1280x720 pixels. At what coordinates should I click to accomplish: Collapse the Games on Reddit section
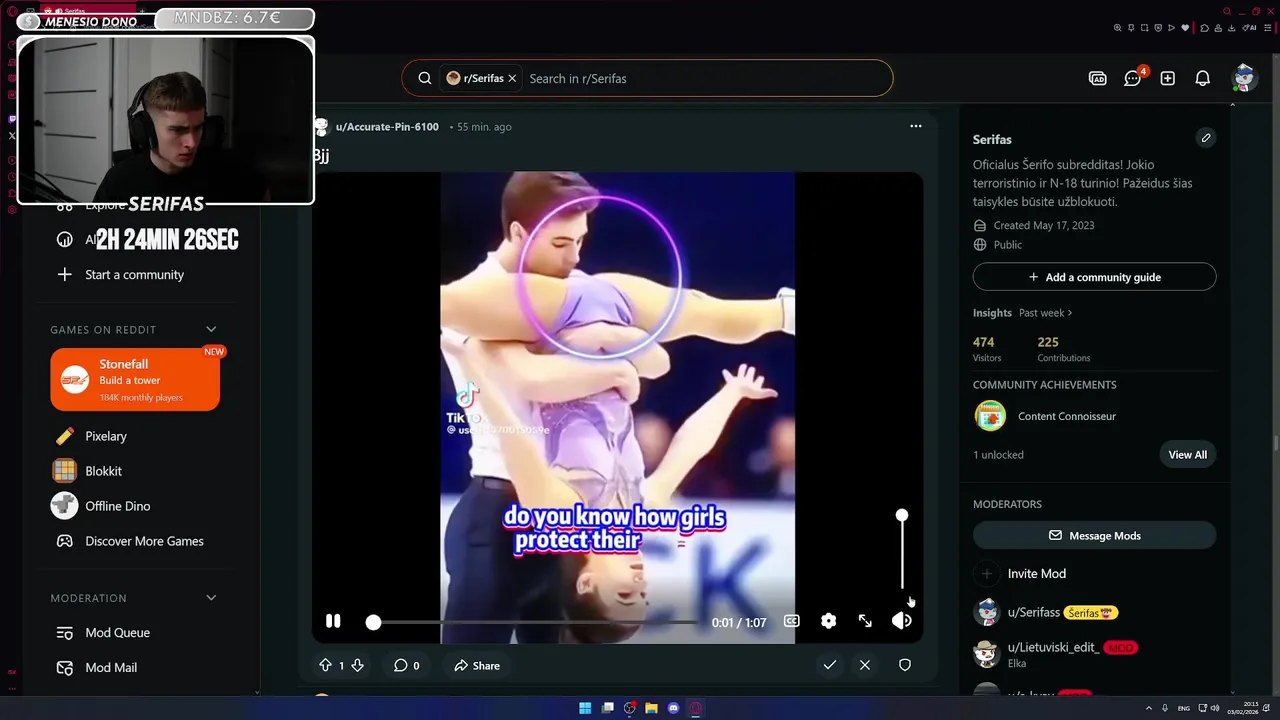pos(211,329)
